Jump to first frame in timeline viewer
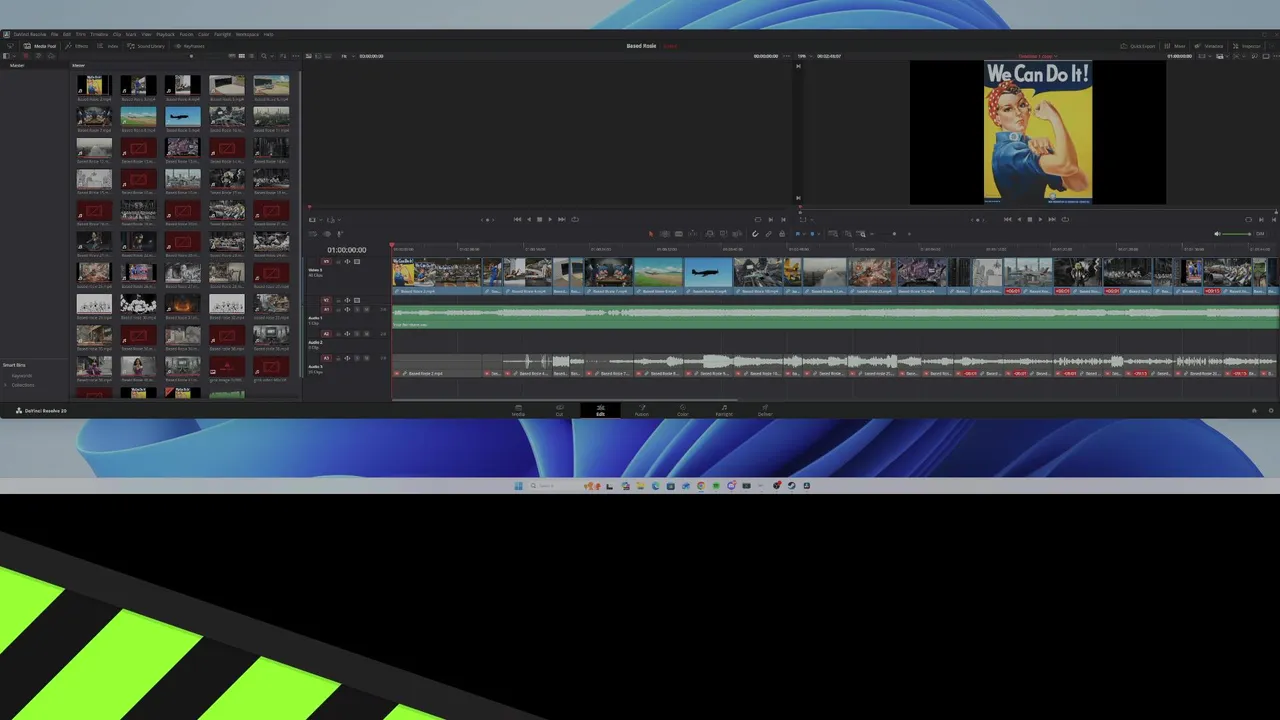Screen dimensions: 1280x720 pos(1007,219)
